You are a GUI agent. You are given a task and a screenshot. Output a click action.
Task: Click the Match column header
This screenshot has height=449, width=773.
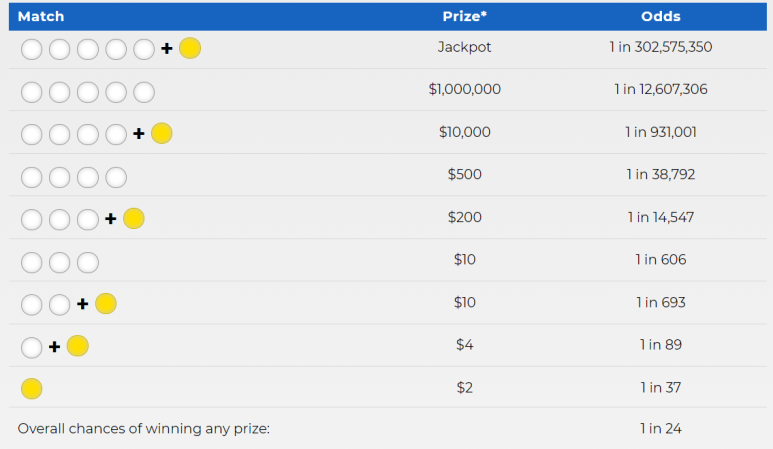41,16
